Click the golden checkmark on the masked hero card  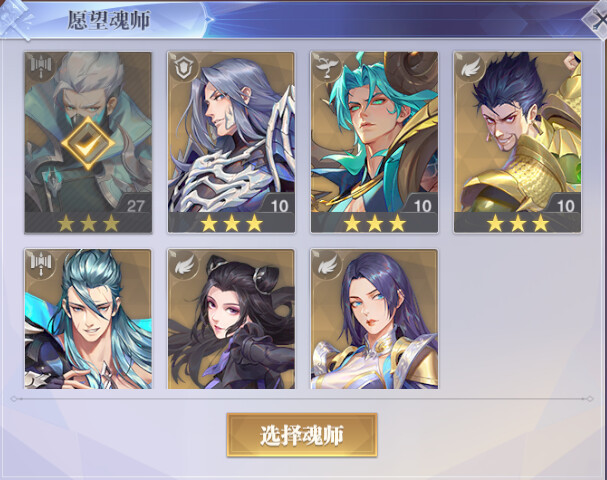(x=88, y=144)
